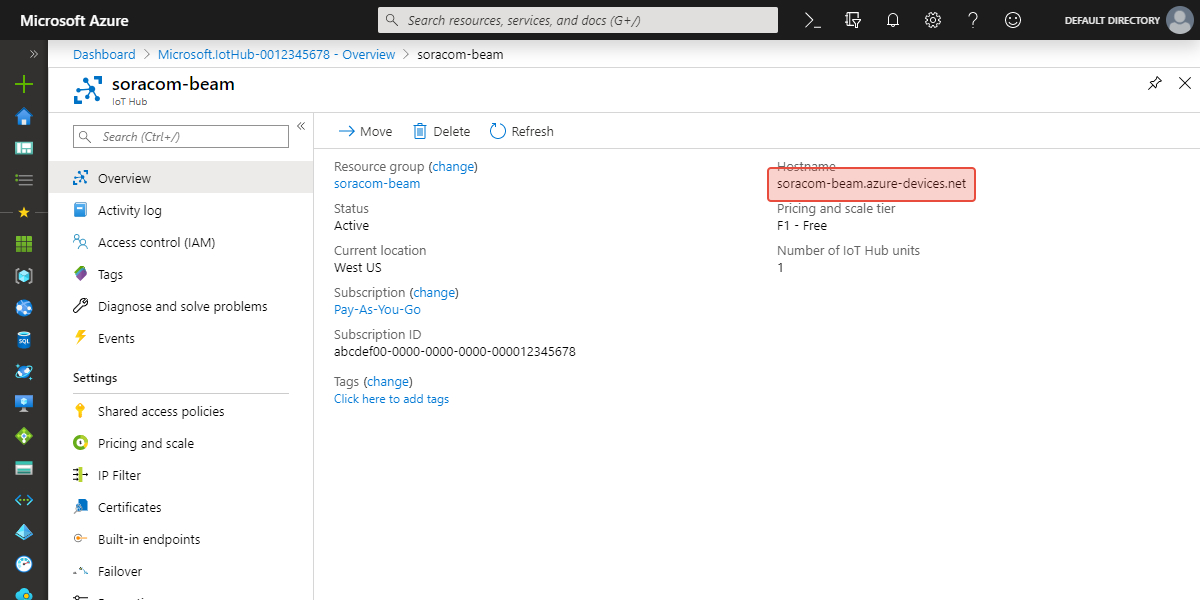Open Shared access policies settings

point(160,412)
